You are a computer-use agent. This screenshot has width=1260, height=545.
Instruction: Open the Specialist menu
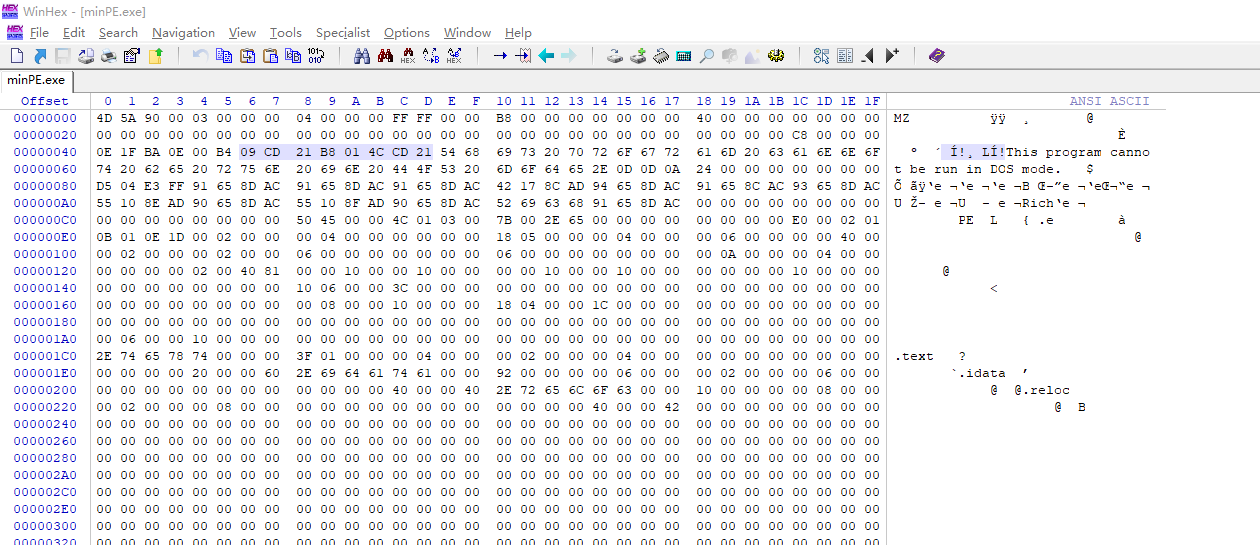click(342, 33)
